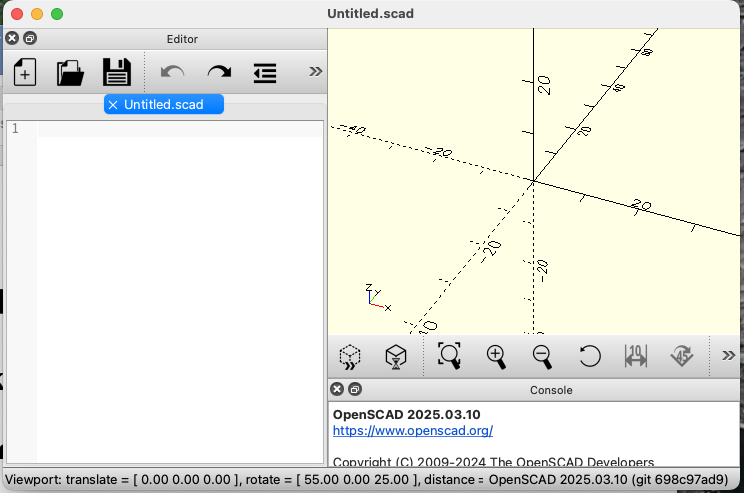744x493 pixels.
Task: Open the https://www.openscad.org/ link
Action: [x=413, y=431]
